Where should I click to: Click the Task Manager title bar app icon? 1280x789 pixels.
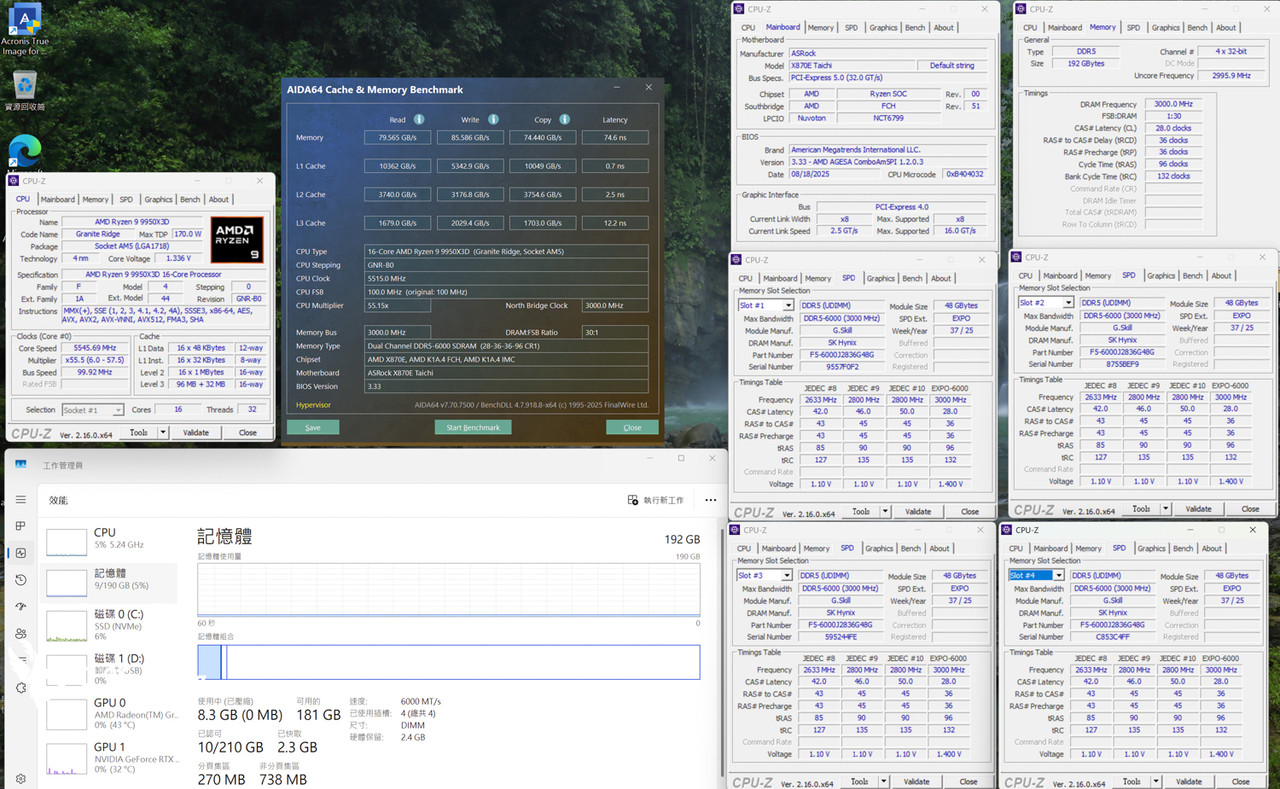(x=20, y=465)
